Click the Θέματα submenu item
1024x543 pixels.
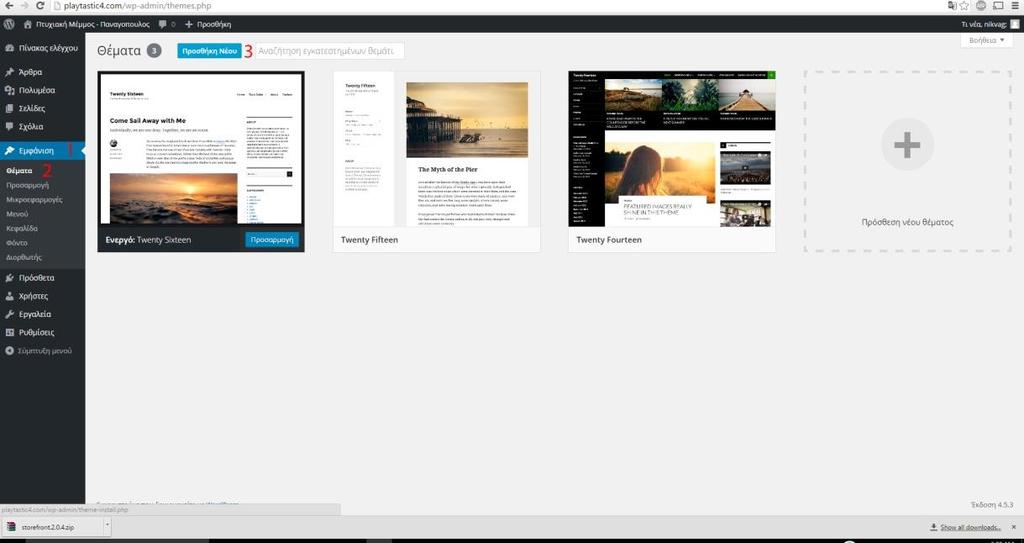(19, 171)
